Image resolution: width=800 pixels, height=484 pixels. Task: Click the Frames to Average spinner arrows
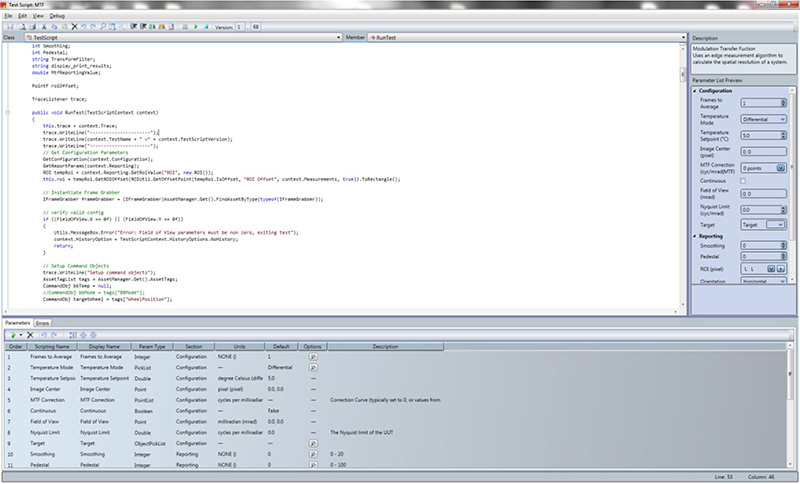(782, 103)
